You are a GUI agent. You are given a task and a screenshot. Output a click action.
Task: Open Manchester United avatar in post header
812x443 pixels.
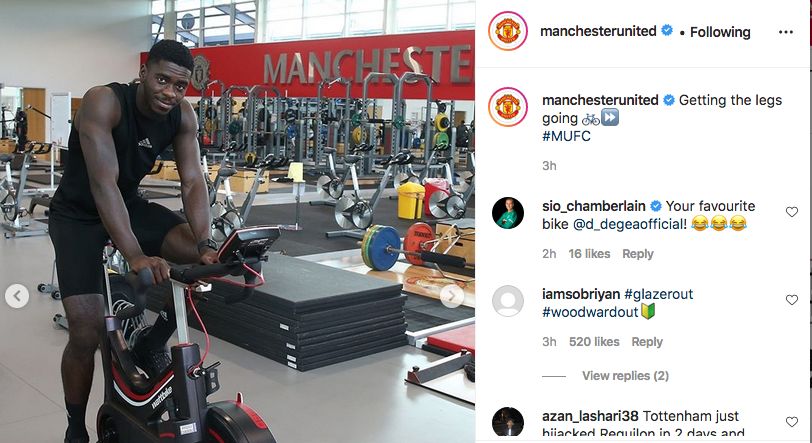click(x=508, y=31)
